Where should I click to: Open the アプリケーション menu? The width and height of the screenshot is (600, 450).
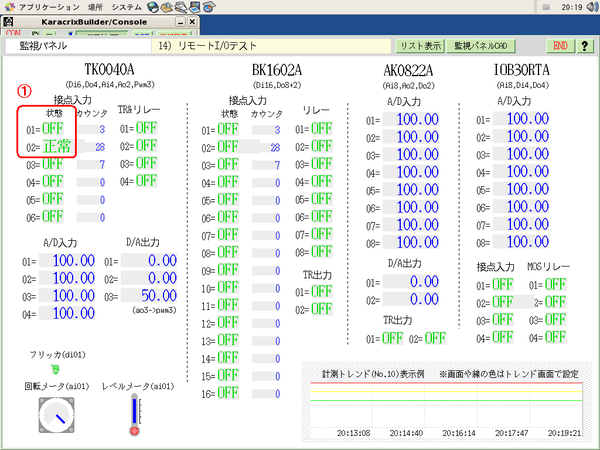point(49,7)
